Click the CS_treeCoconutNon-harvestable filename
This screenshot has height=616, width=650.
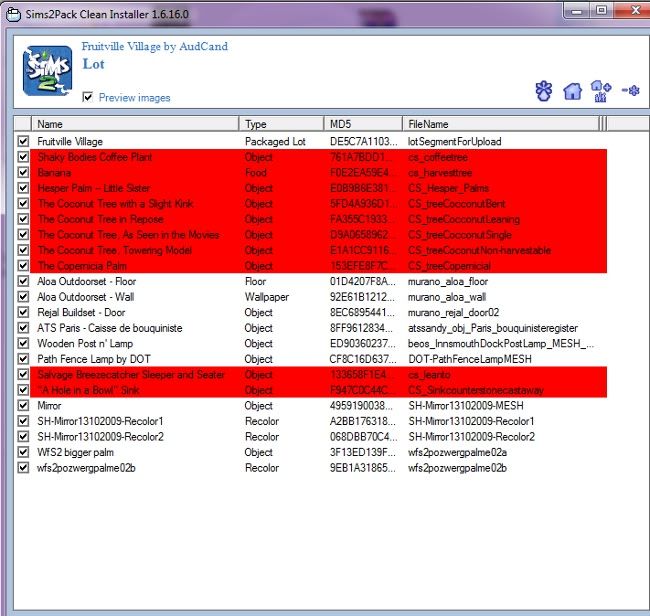click(479, 250)
